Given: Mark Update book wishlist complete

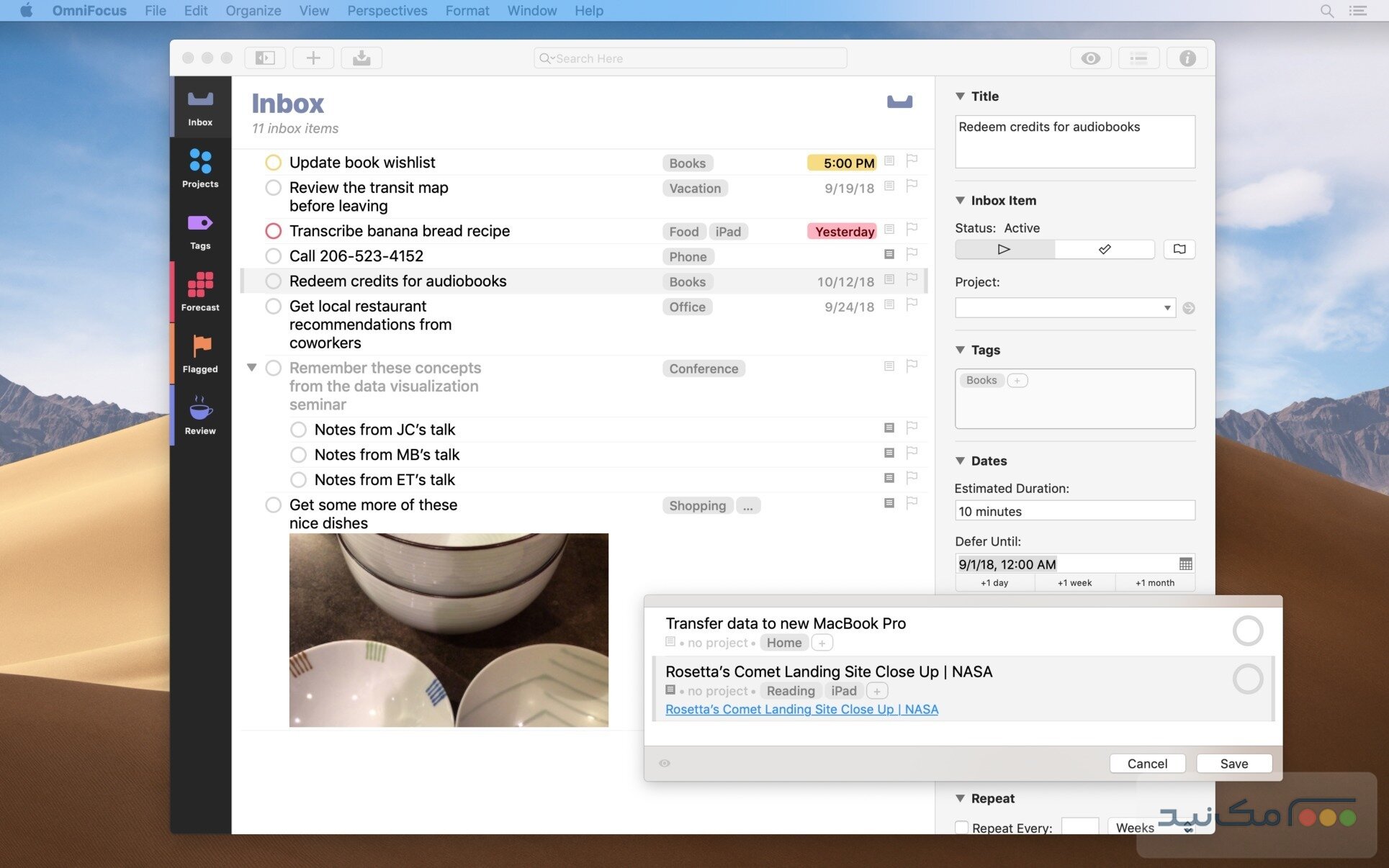Looking at the screenshot, I should click(273, 162).
